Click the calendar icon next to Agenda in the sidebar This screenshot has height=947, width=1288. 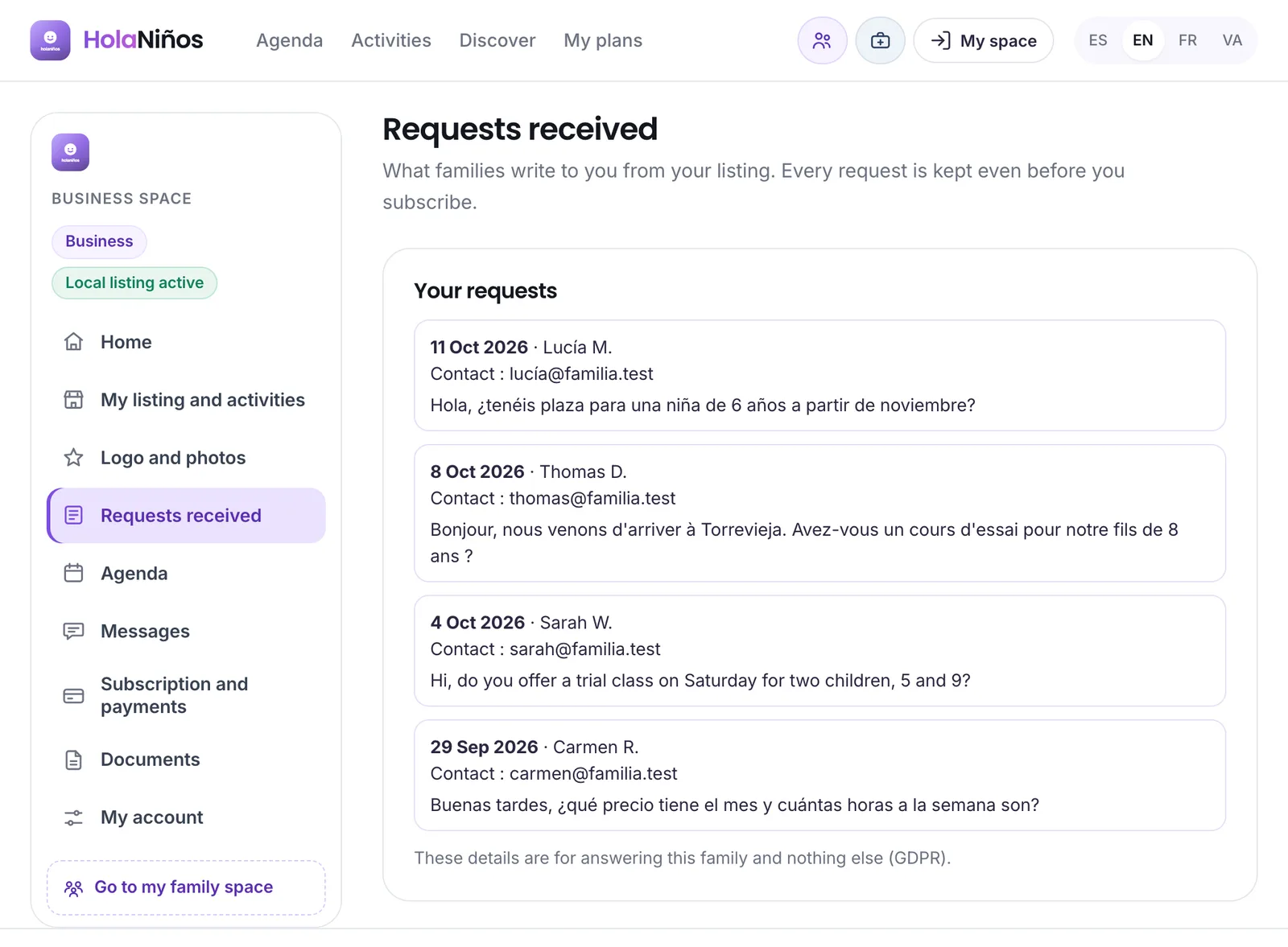pyautogui.click(x=73, y=574)
